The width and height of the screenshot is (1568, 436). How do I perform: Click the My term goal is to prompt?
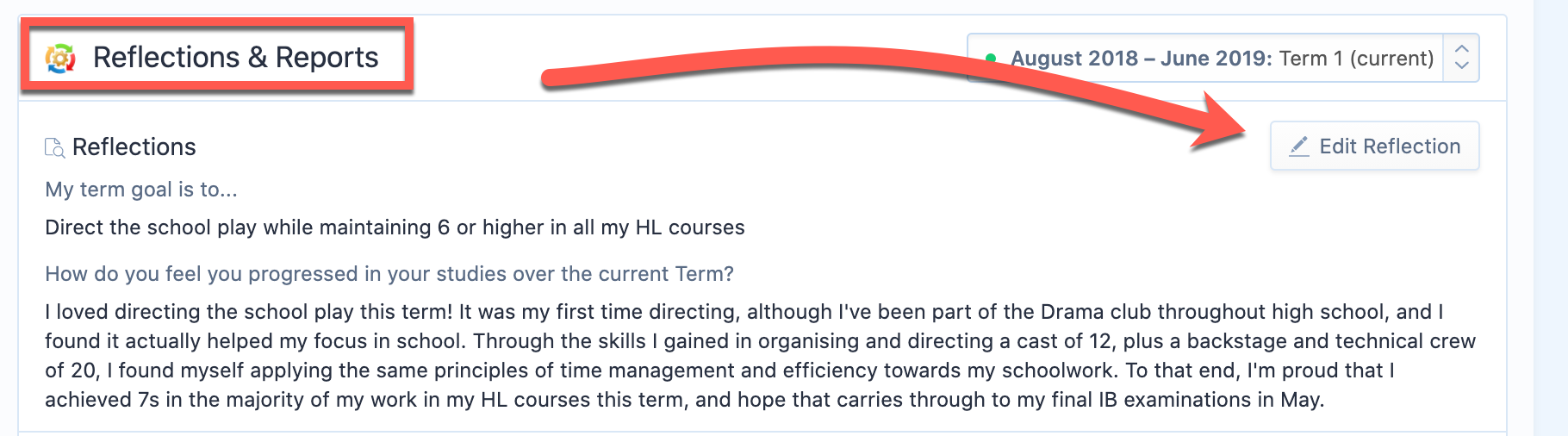141,190
